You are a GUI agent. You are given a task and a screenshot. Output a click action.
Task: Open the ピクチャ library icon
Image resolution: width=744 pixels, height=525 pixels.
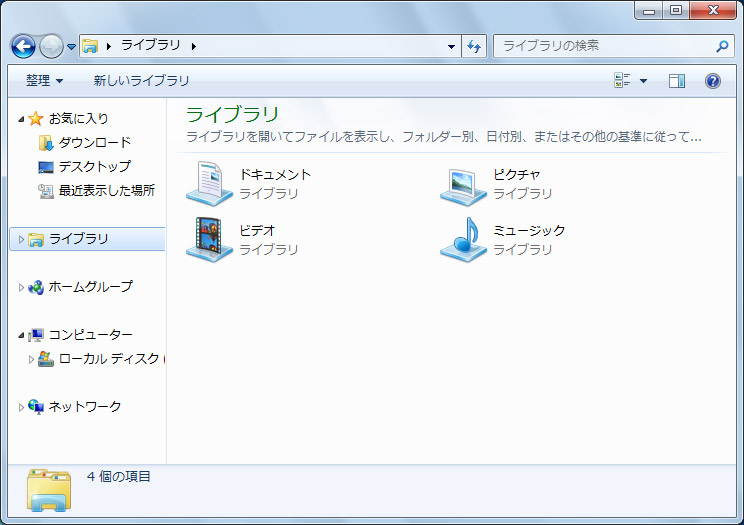pyautogui.click(x=463, y=183)
